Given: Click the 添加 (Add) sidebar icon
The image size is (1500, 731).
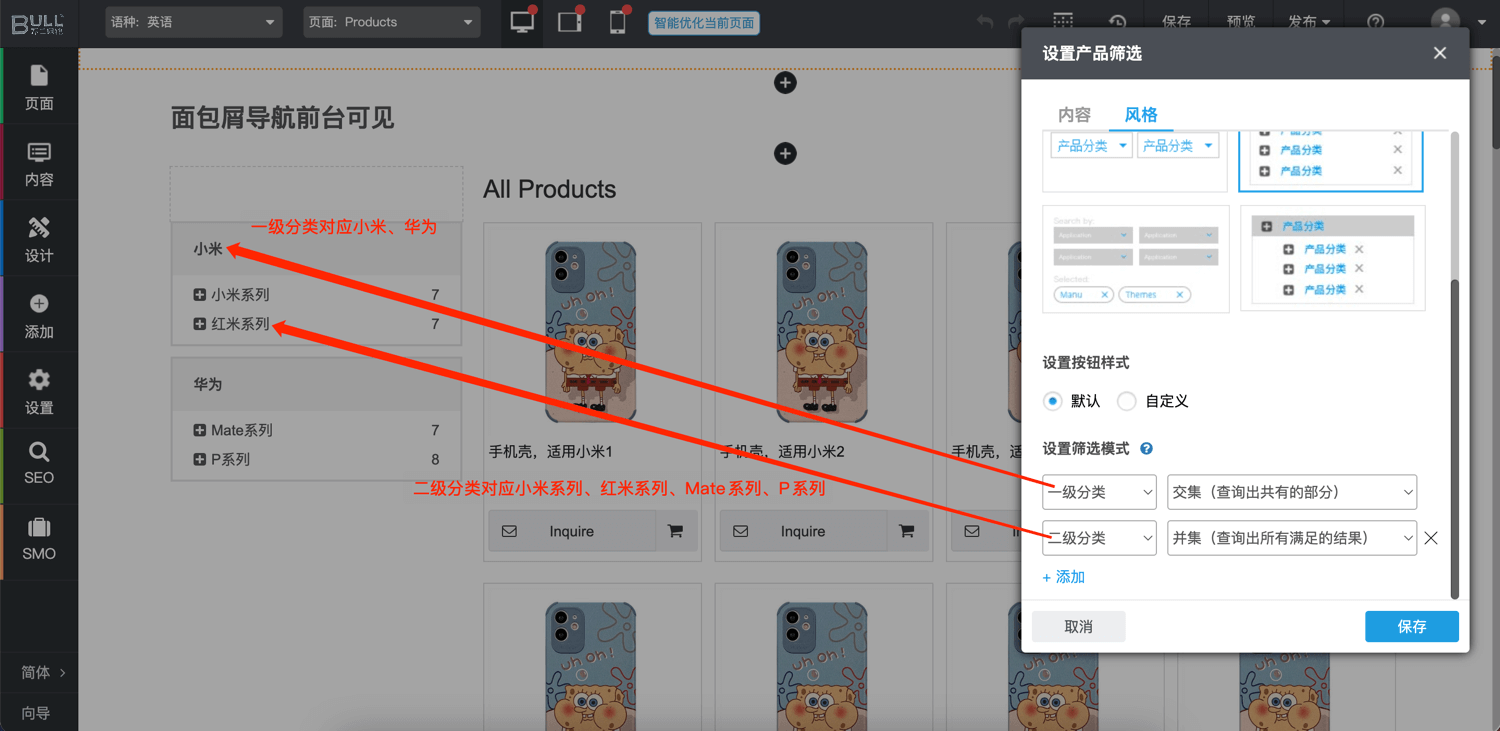Looking at the screenshot, I should point(39,315).
